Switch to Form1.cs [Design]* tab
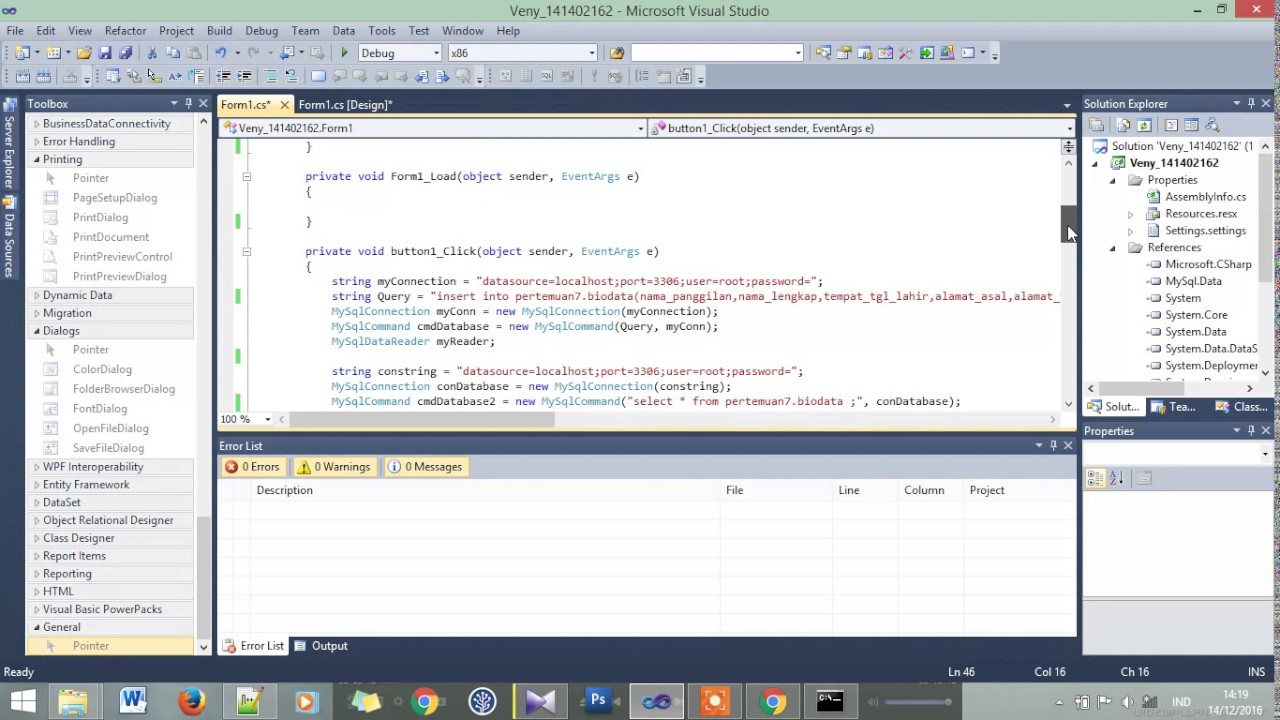This screenshot has height=720, width=1280. (x=345, y=105)
